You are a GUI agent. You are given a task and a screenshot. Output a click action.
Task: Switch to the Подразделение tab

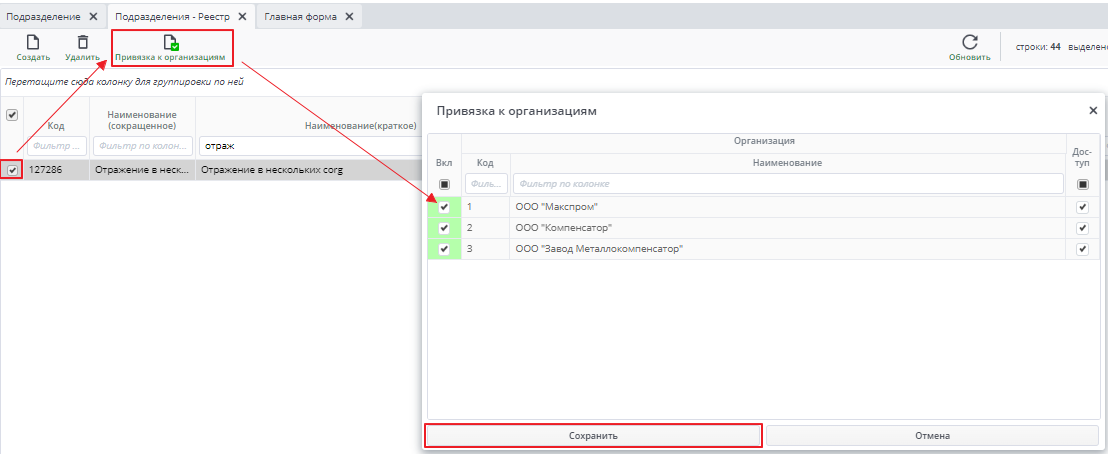44,17
